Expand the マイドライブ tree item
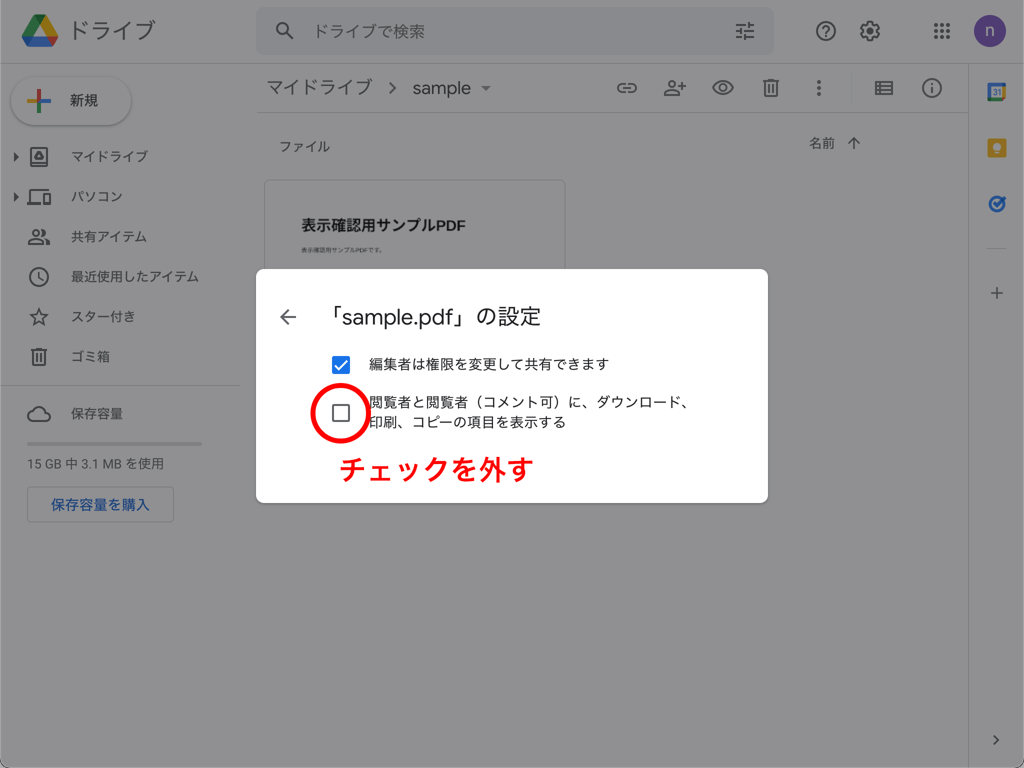This screenshot has height=768, width=1024. (16, 157)
